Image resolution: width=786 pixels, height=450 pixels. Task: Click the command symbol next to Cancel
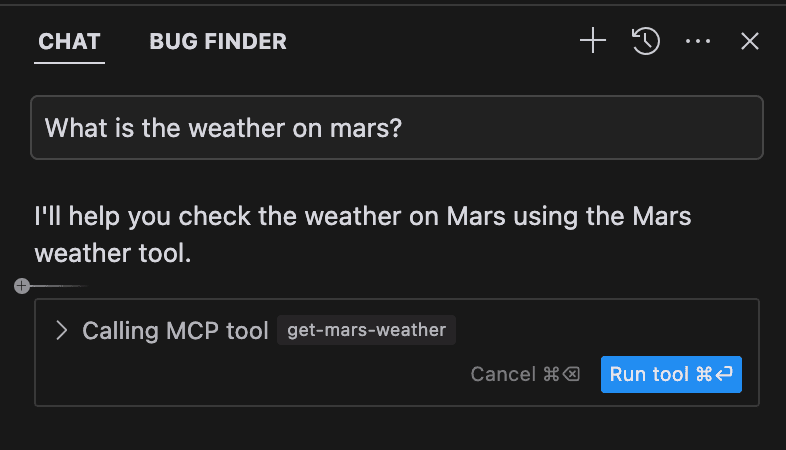click(551, 374)
